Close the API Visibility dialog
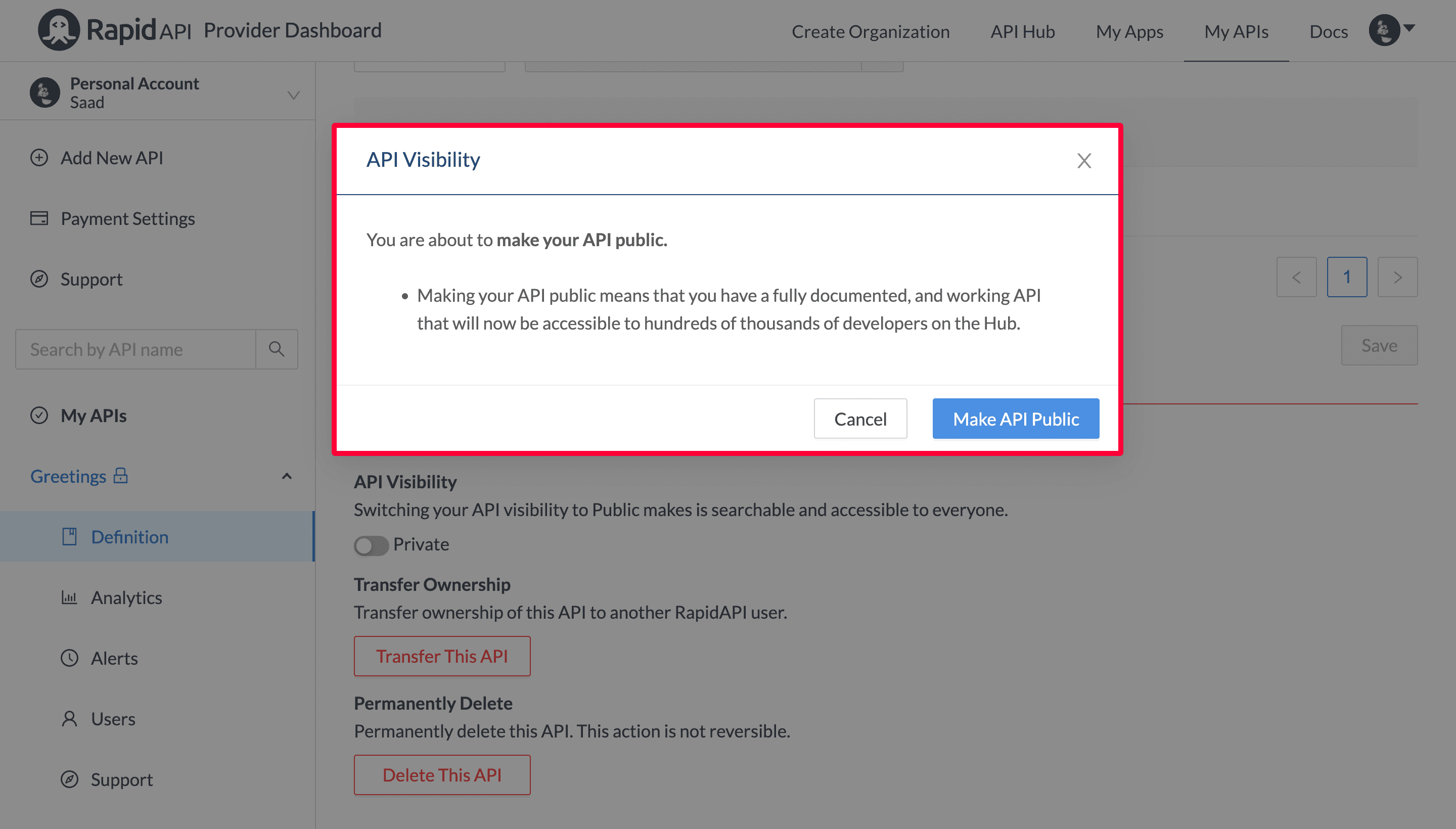Screen dimensions: 1456x829 pos(1083,160)
